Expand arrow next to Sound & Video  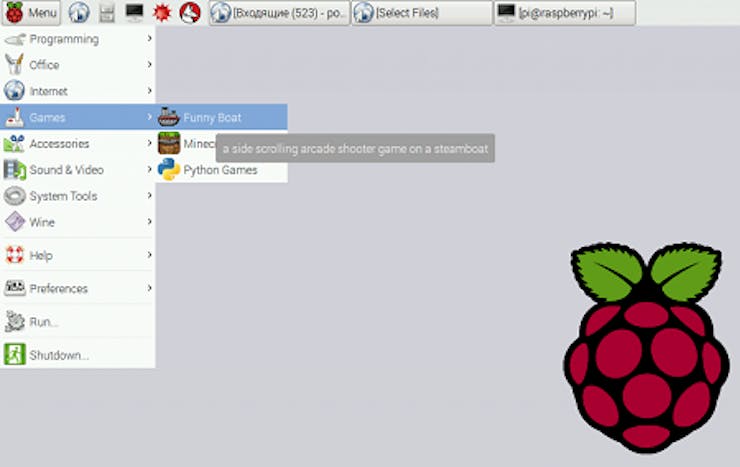(149, 169)
